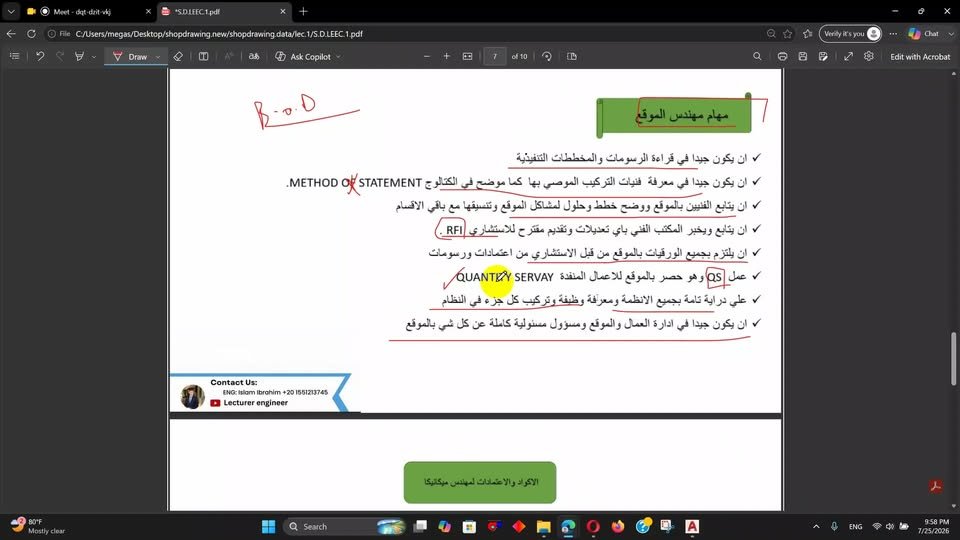
Task: Undo the last annotation
Action: click(40, 56)
